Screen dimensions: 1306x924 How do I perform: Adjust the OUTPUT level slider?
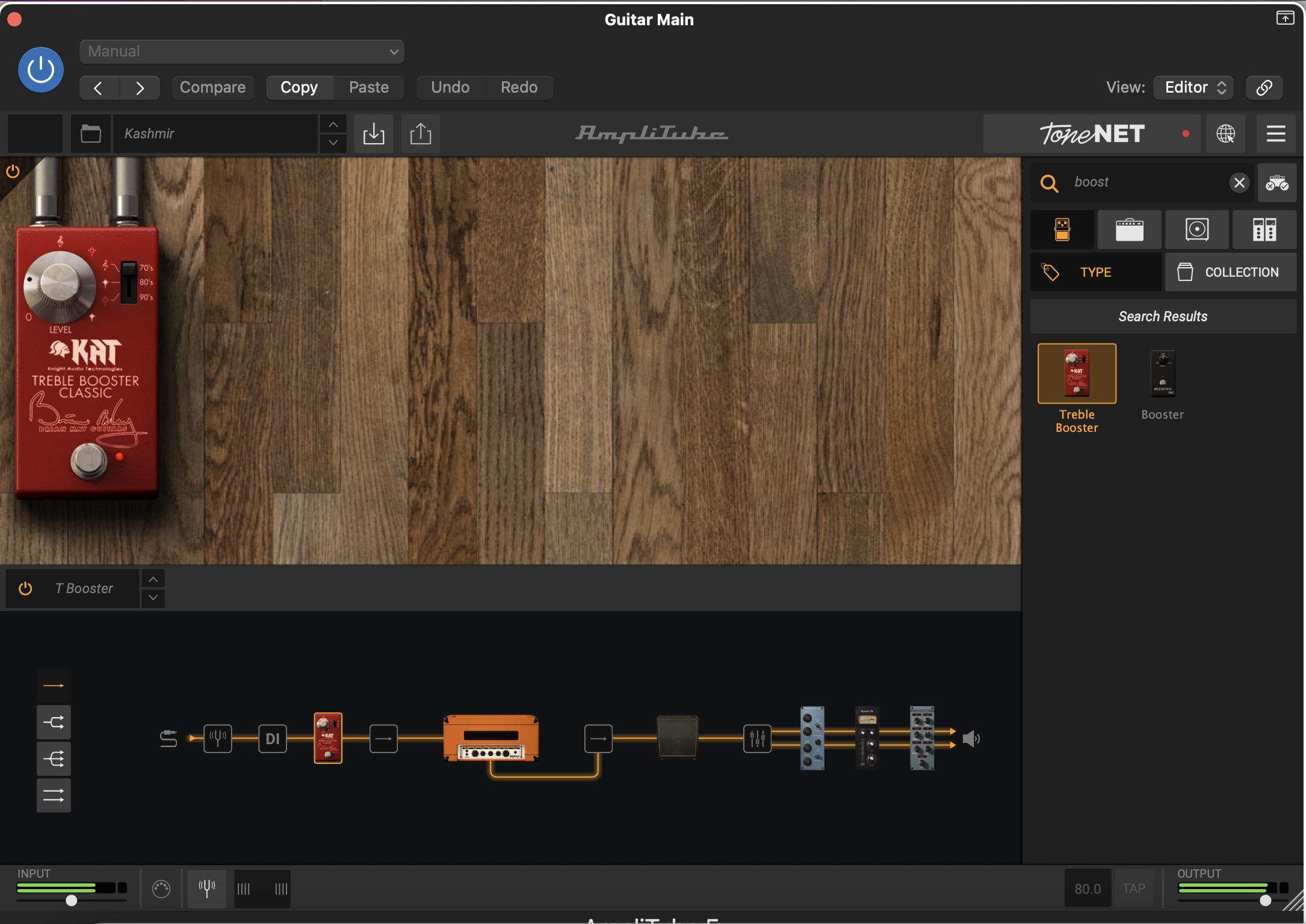1265,901
